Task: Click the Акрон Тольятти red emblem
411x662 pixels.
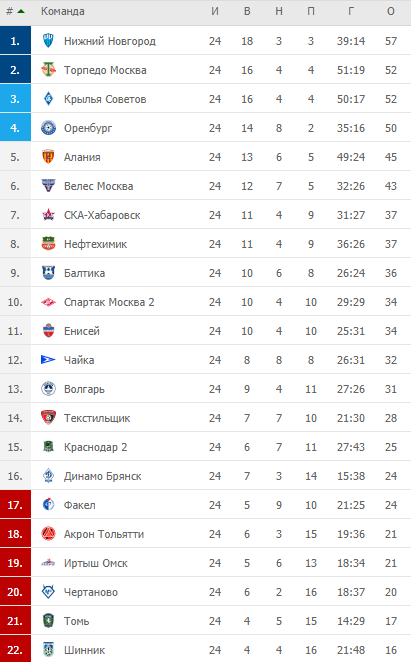Action: pos(49,534)
